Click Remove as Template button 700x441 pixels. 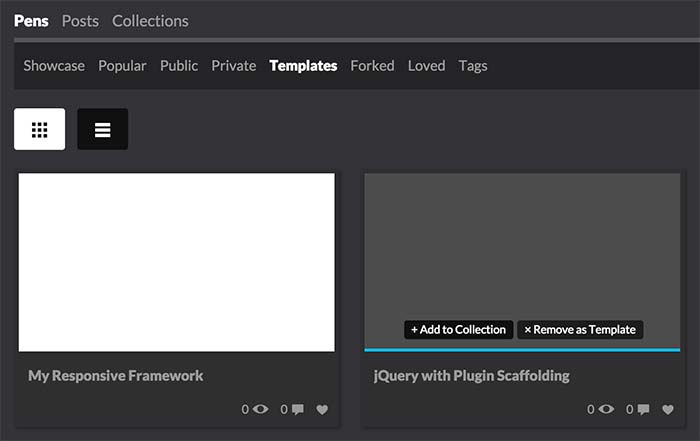tap(580, 330)
